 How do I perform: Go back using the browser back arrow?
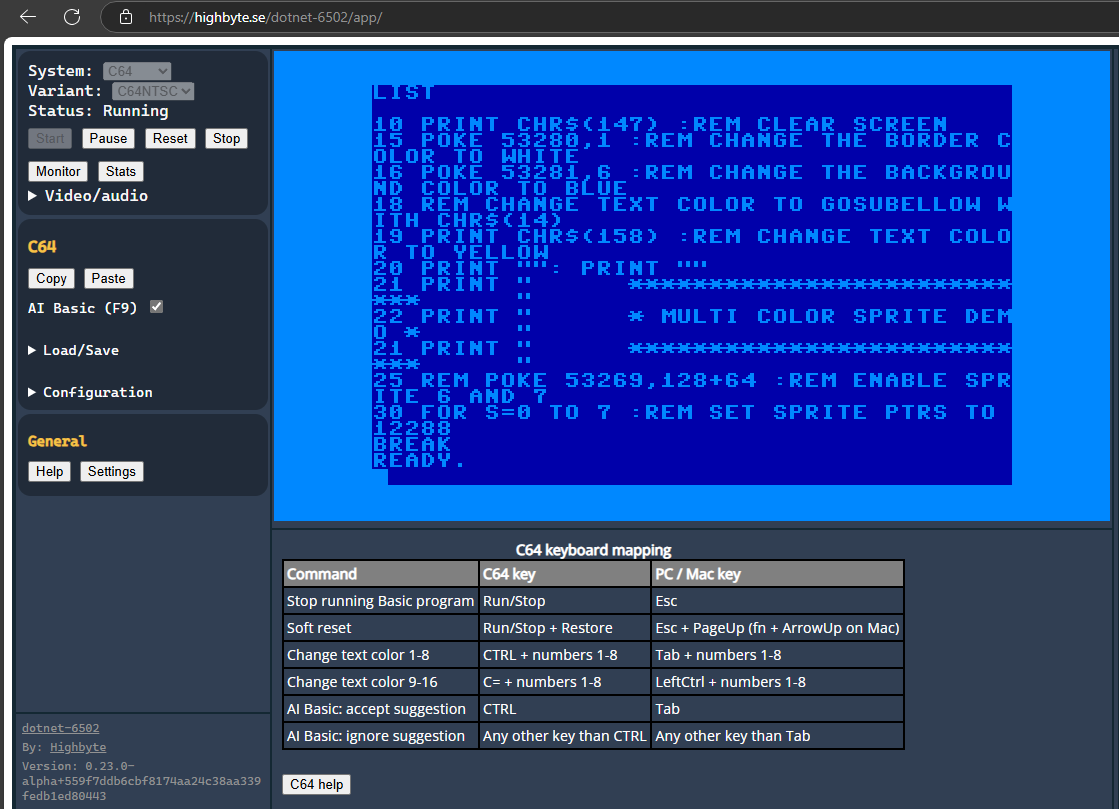pyautogui.click(x=28, y=17)
